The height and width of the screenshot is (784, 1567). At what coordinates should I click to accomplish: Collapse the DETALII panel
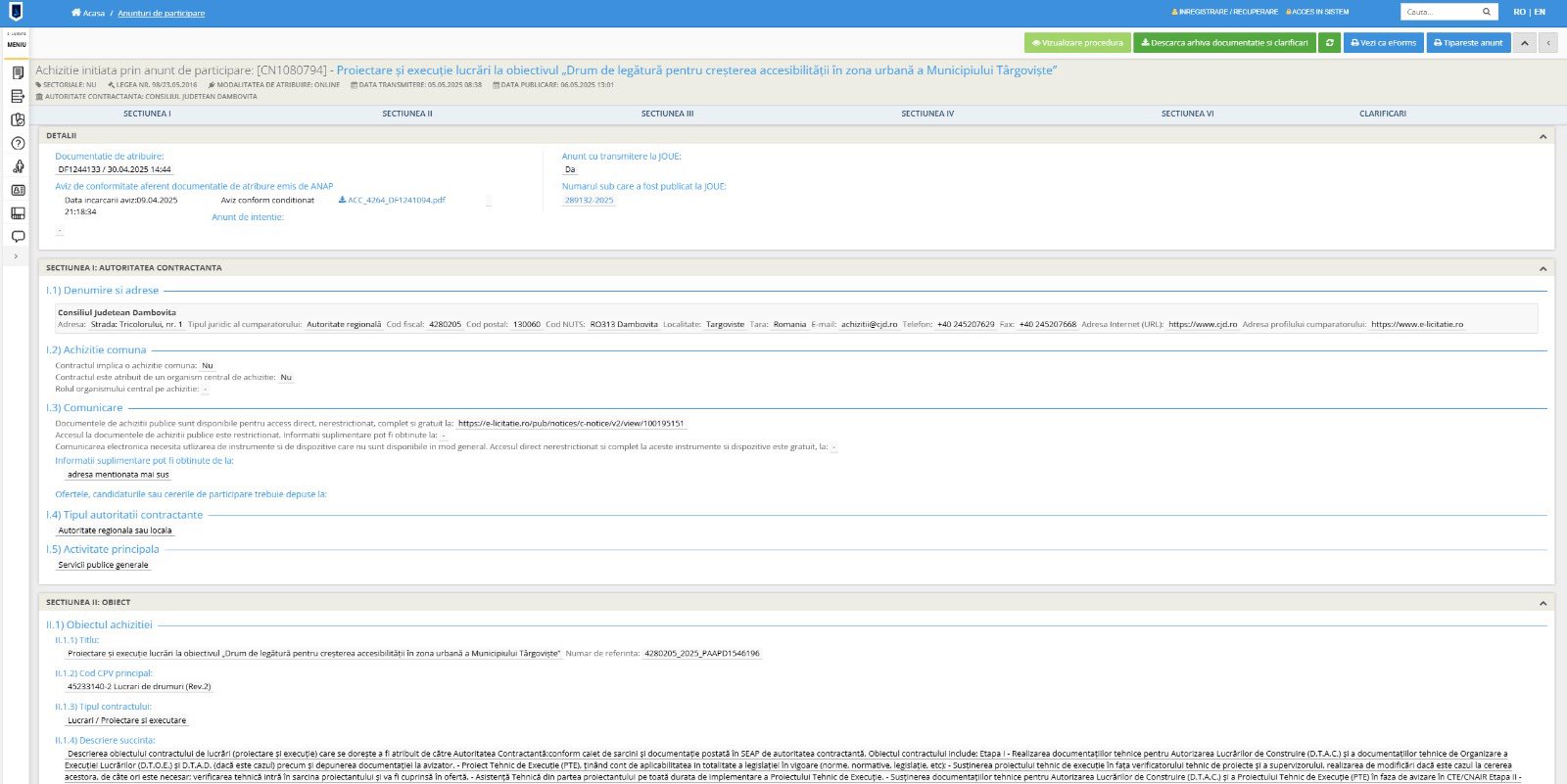pyautogui.click(x=1543, y=136)
